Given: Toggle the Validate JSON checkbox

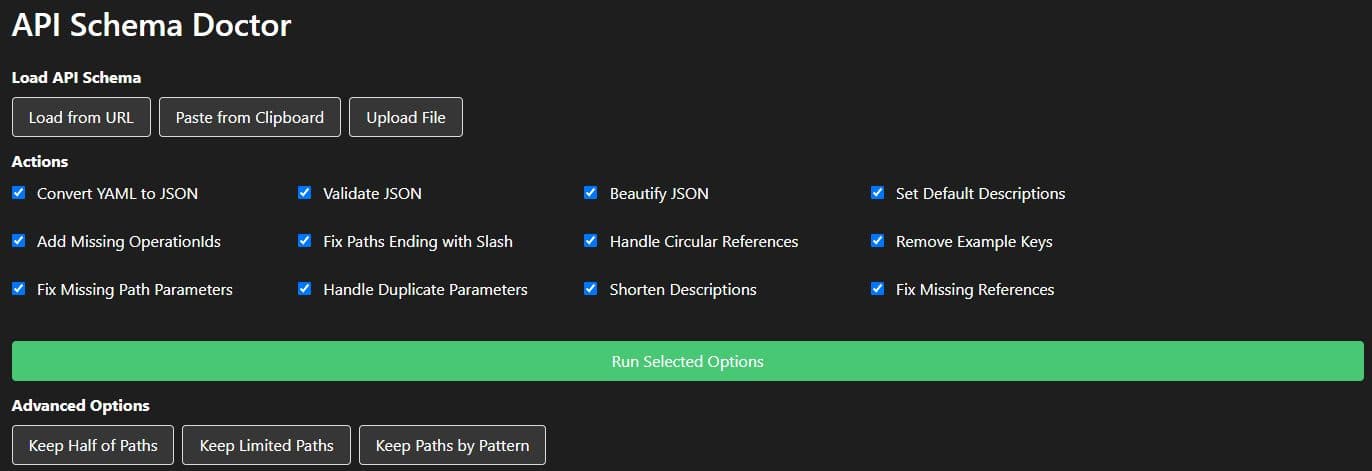Looking at the screenshot, I should click(x=305, y=193).
